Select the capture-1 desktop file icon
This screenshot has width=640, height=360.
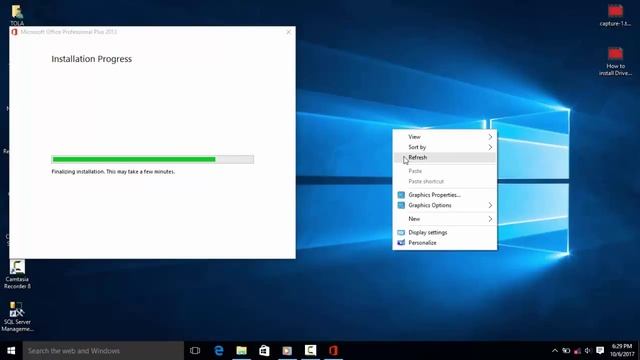[615, 16]
